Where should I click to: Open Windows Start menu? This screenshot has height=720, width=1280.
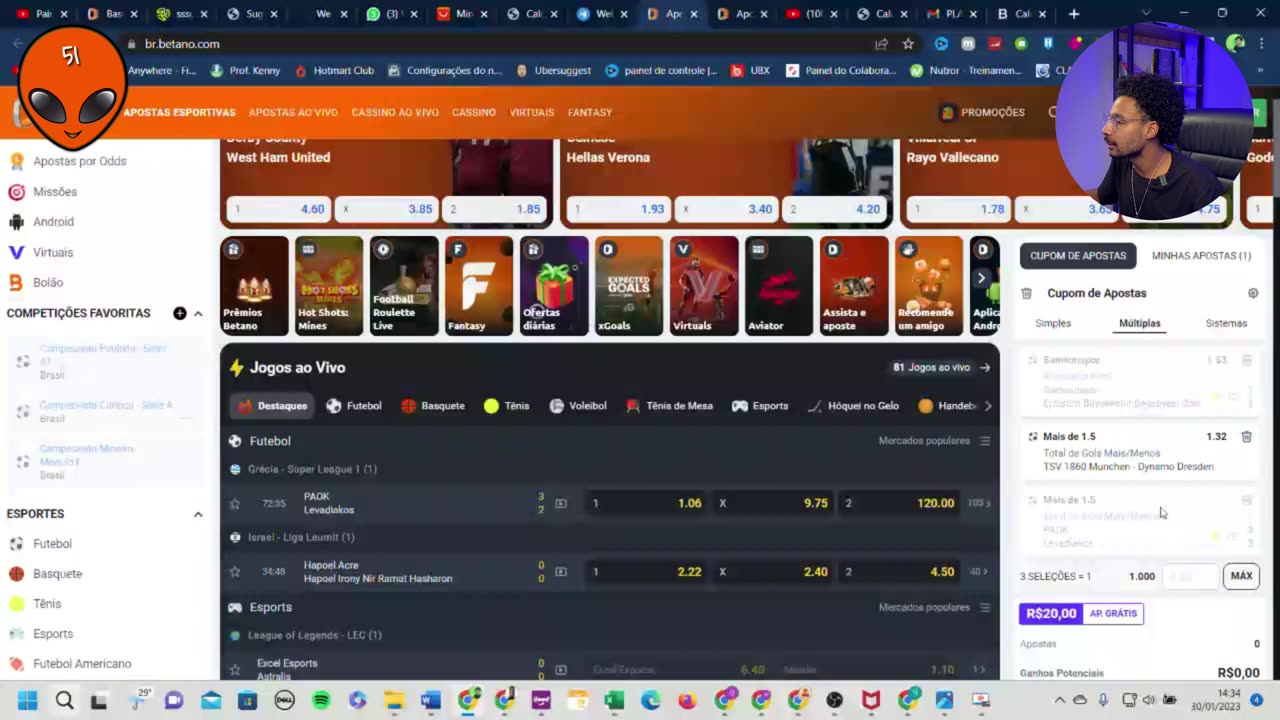coord(28,700)
